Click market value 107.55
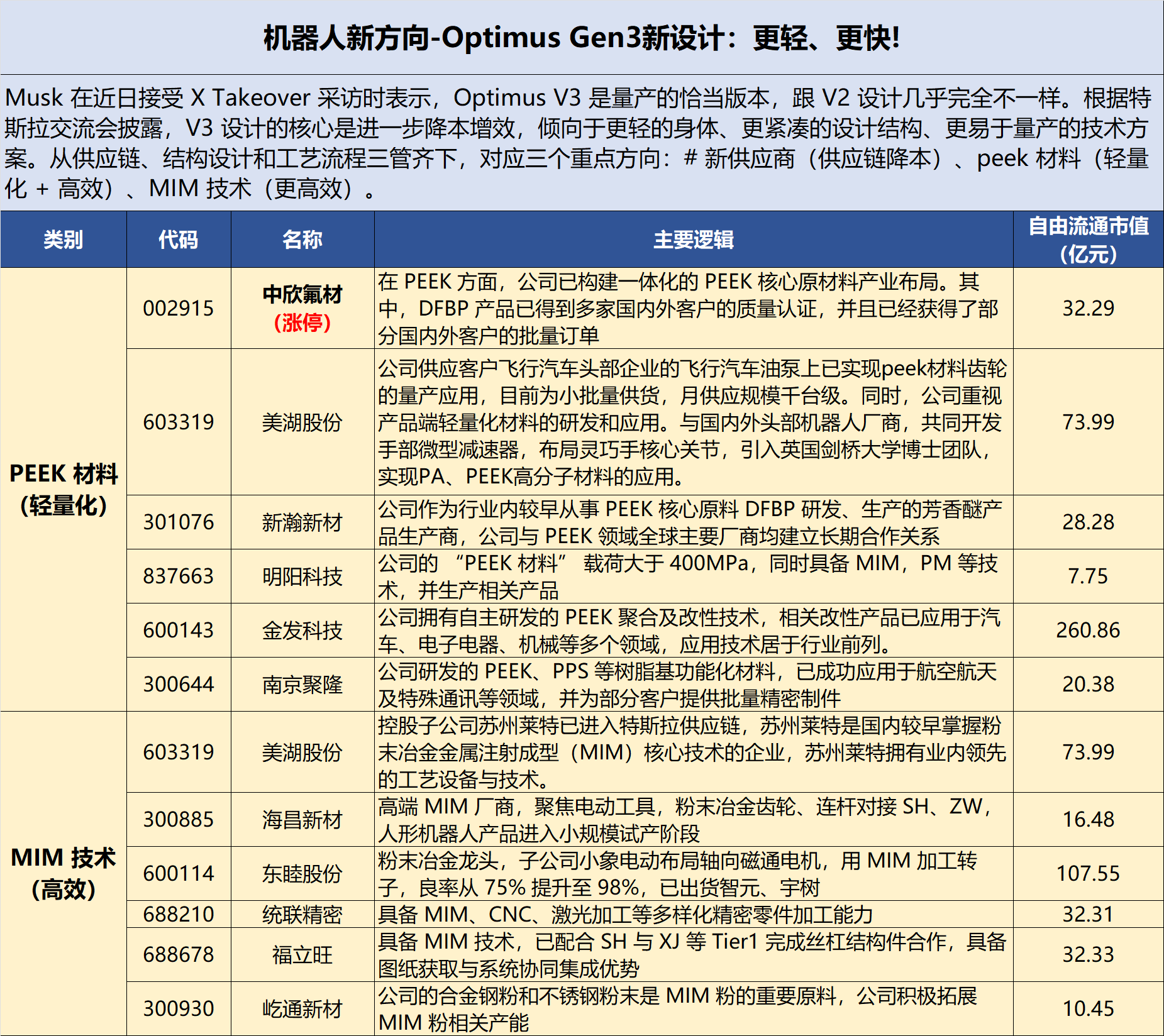The width and height of the screenshot is (1164, 1036). [1088, 874]
